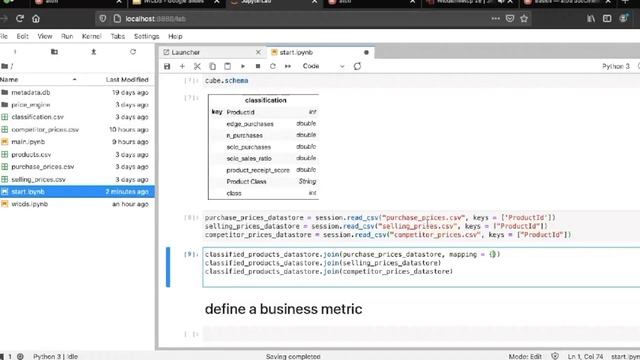This screenshot has width=640, height=360.
Task: Open the Run menu
Action: [67, 36]
